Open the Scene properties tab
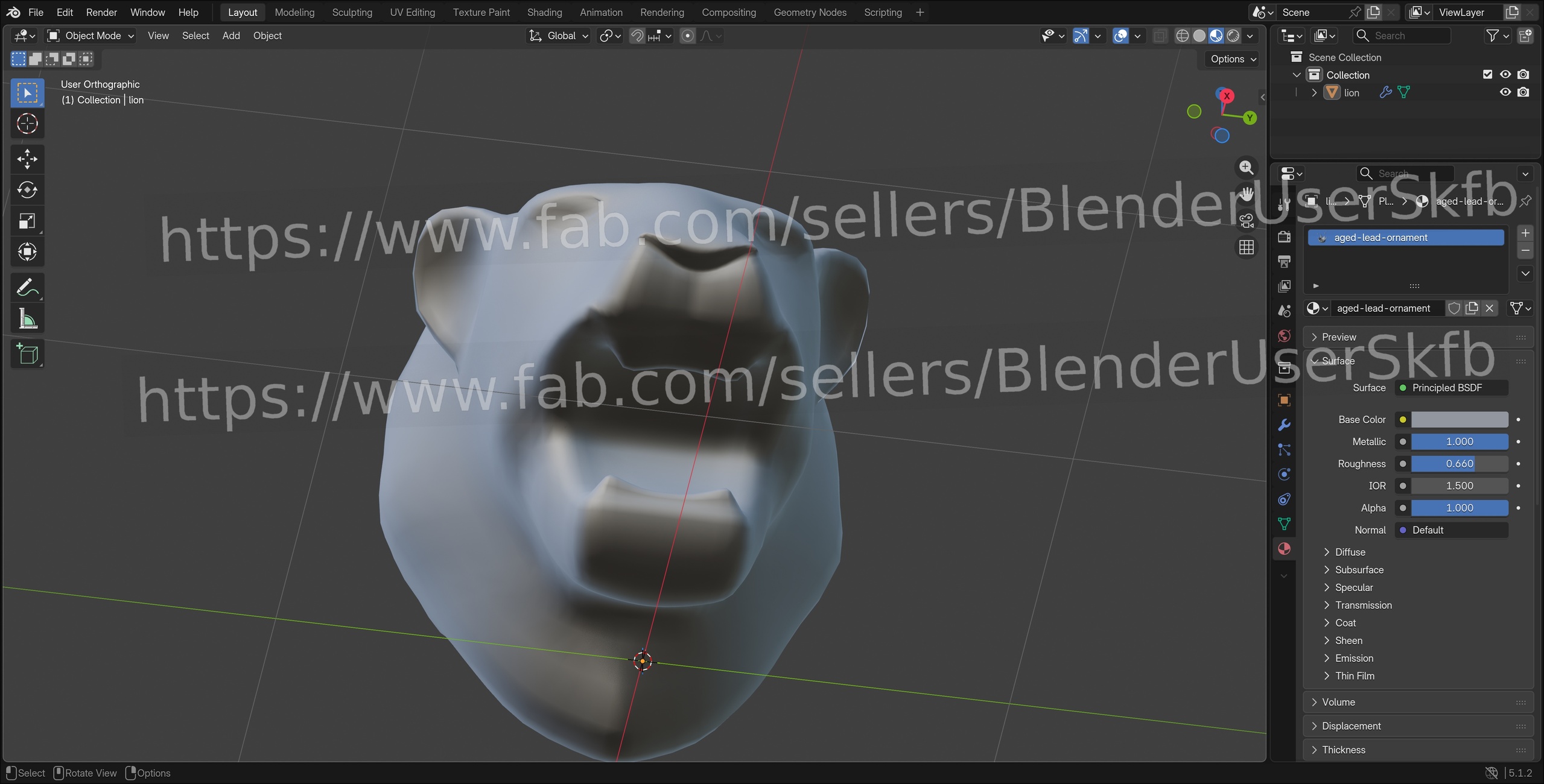Viewport: 1544px width, 784px height. pyautogui.click(x=1284, y=311)
